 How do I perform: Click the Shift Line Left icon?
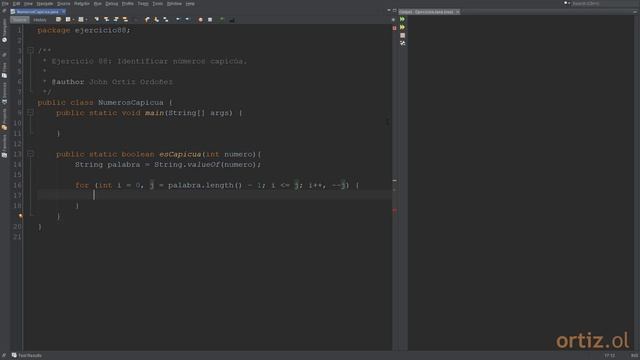178,19
